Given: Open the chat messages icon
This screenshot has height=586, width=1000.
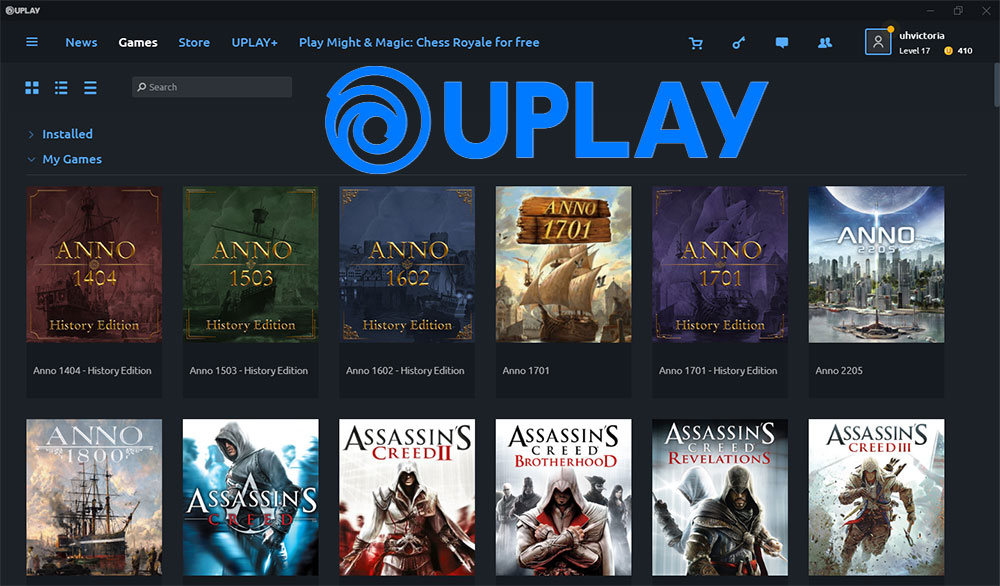Looking at the screenshot, I should point(782,43).
